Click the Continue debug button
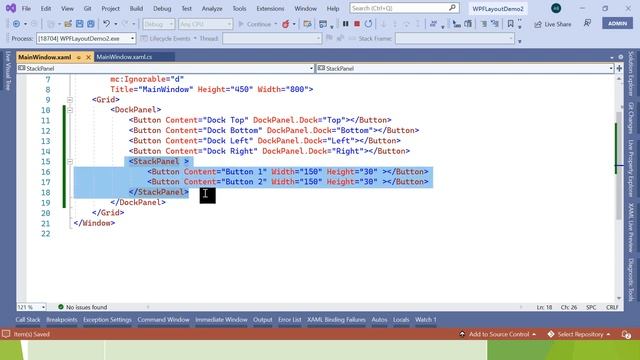This screenshot has width=640, height=360. tap(255, 24)
